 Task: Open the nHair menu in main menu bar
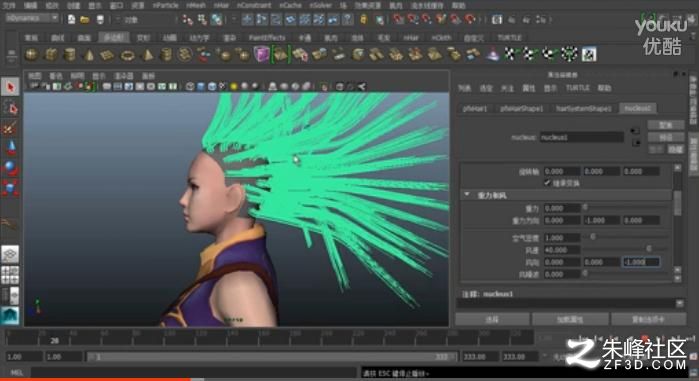221,6
